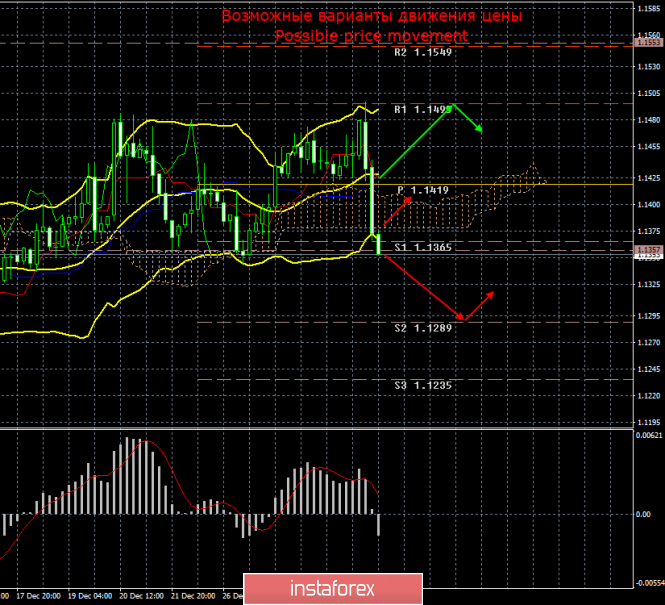Viewport: 665px width, 605px height.
Task: Select the S3 1.1235 support label
Action: click(x=423, y=385)
